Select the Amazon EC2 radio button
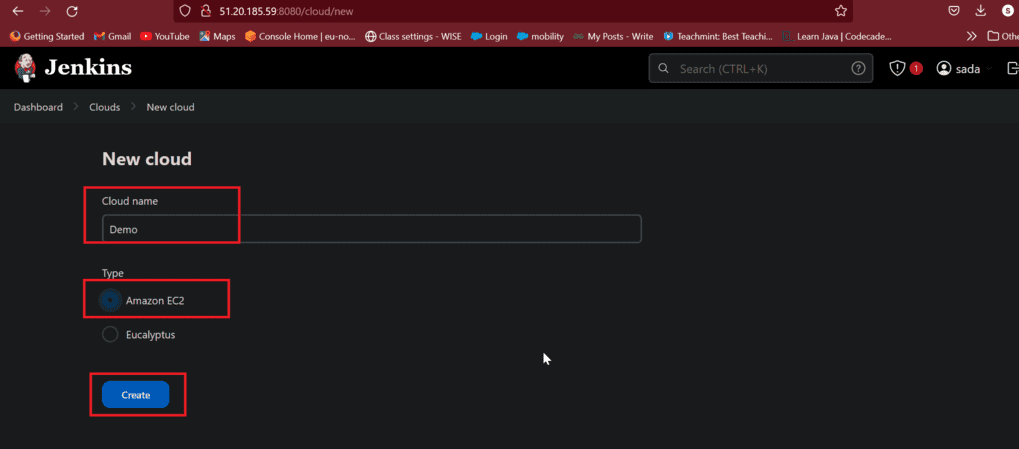The image size is (1019, 449). tap(110, 300)
